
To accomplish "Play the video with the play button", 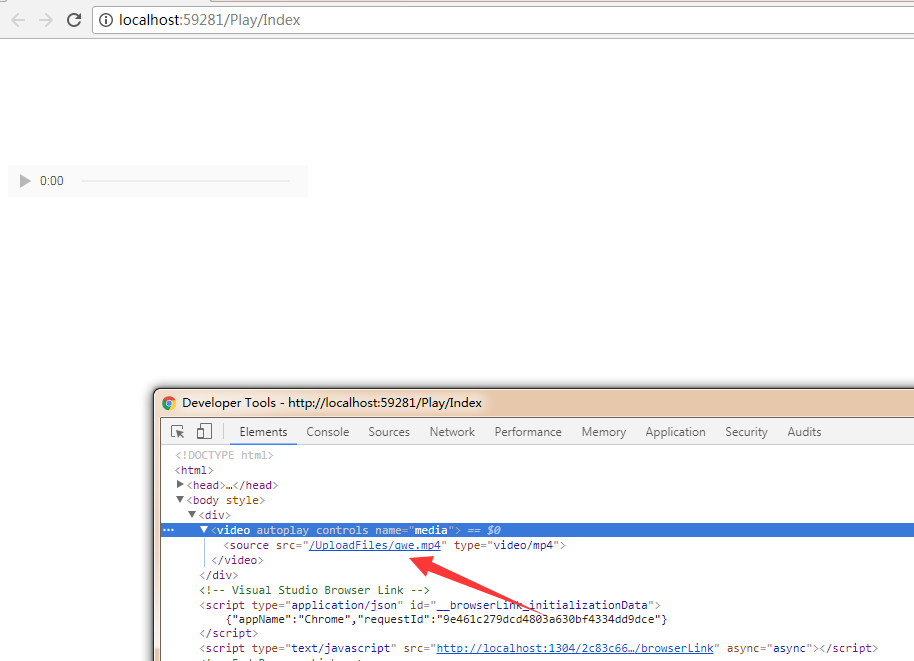I will [24, 181].
